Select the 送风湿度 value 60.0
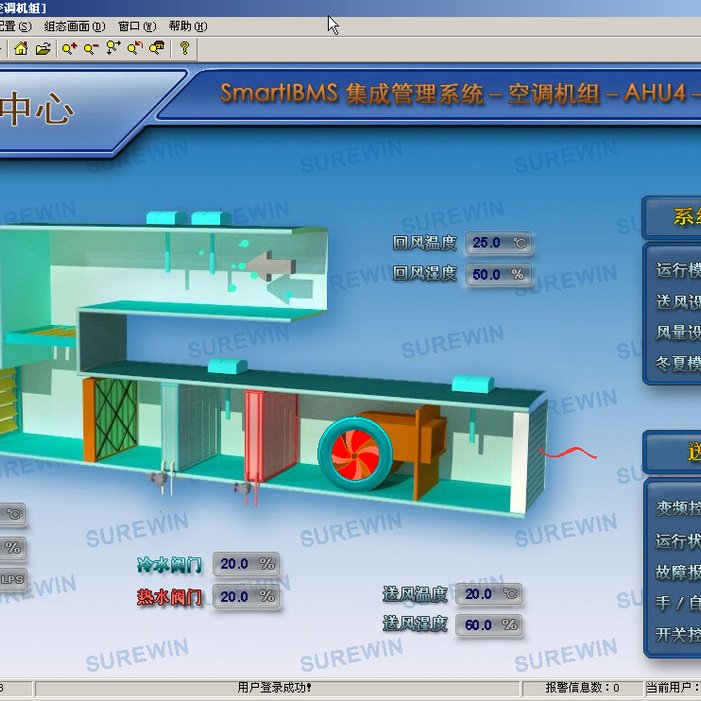Viewport: 701px width, 701px height. 478,625
